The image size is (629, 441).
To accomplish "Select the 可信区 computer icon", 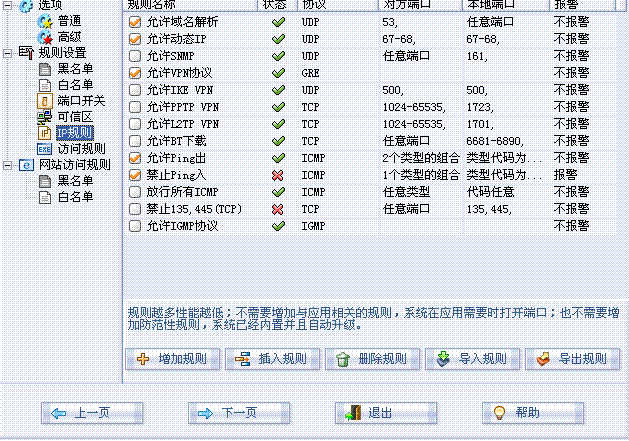I will coord(45,117).
